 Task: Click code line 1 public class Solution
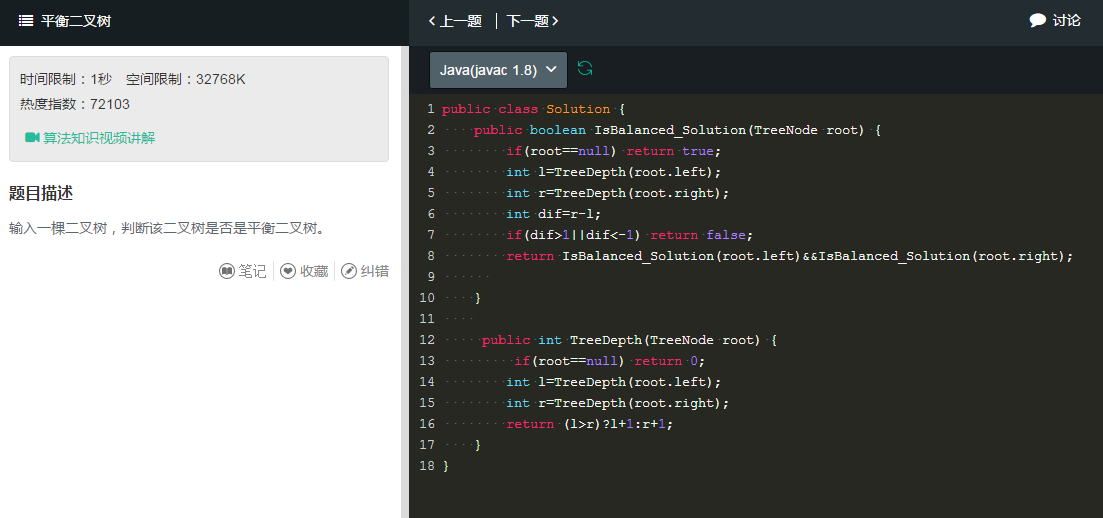click(533, 109)
